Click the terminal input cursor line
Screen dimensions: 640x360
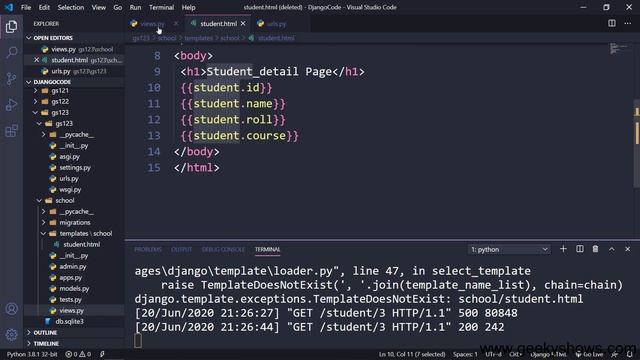point(138,341)
